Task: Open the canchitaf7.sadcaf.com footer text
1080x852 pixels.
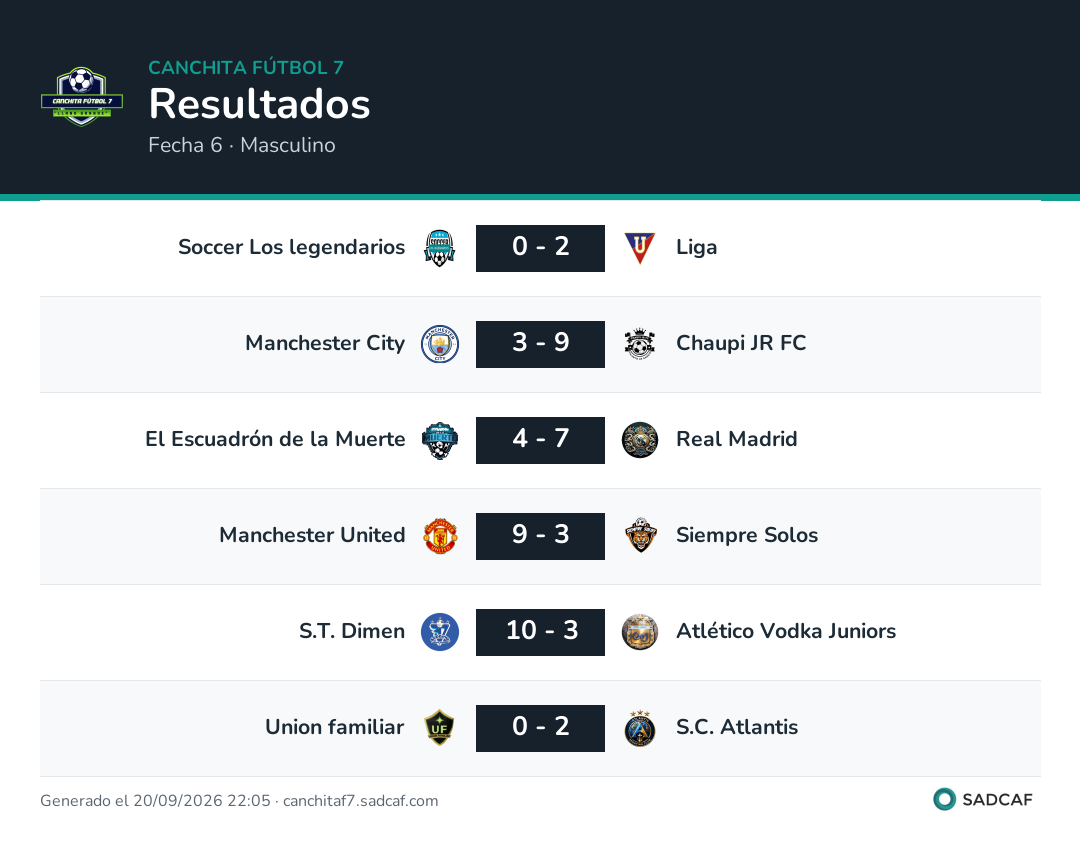Action: click(360, 800)
